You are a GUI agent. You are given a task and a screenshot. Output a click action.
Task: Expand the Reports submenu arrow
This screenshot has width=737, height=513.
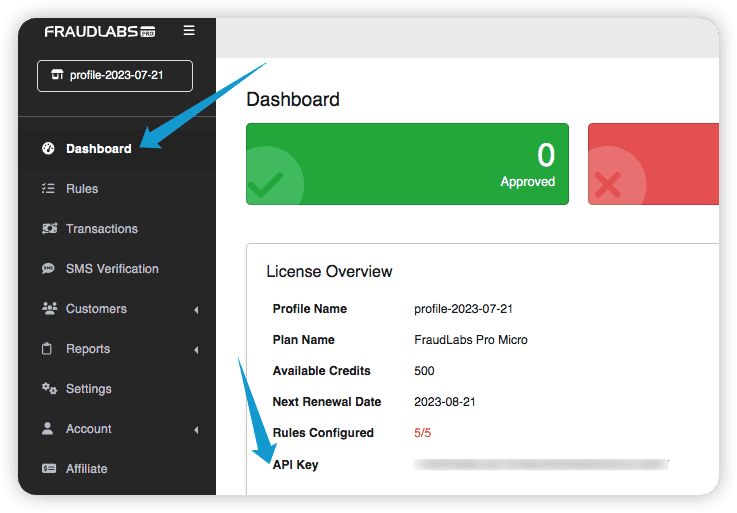pos(196,349)
